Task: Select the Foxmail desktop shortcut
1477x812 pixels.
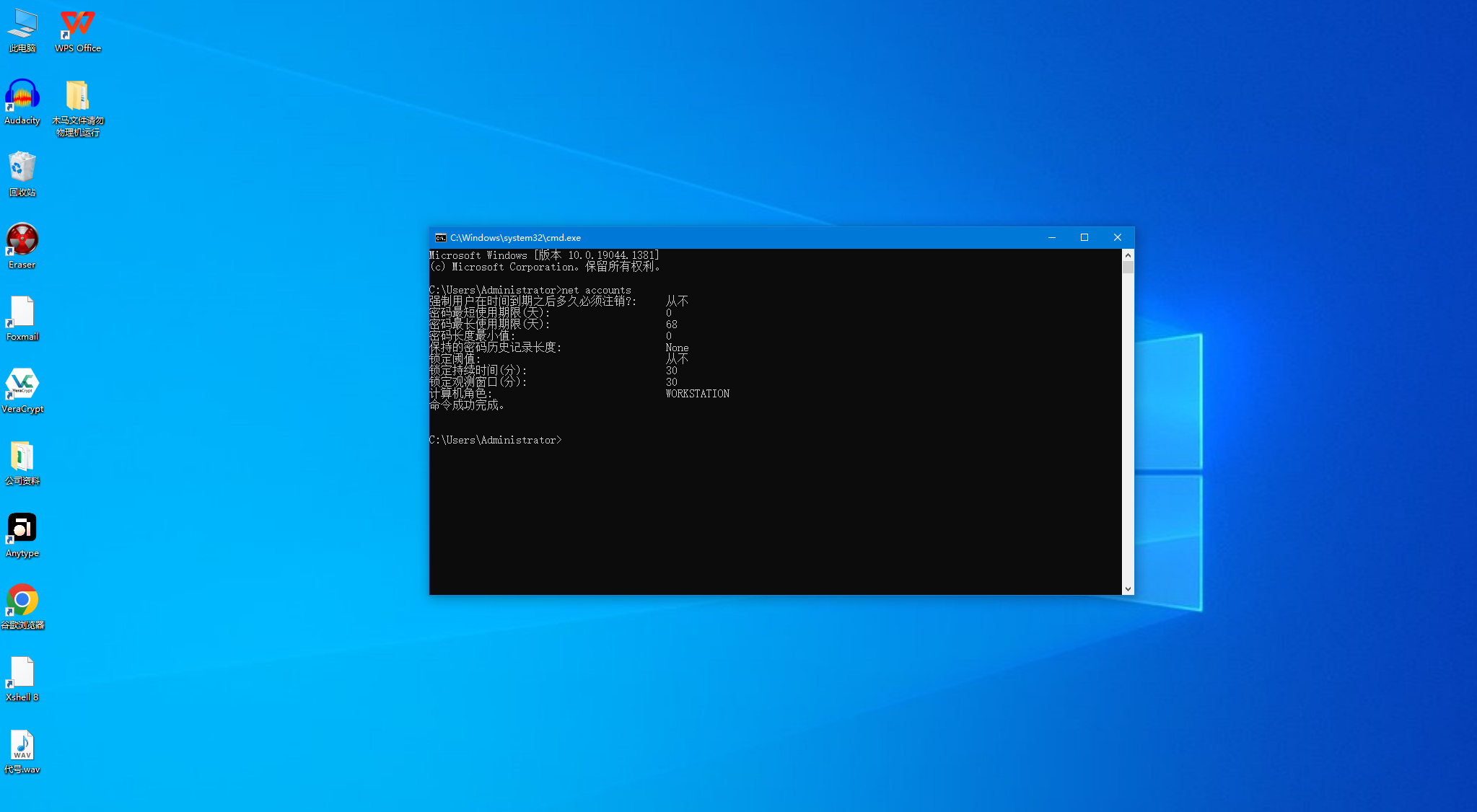Action: click(x=22, y=318)
